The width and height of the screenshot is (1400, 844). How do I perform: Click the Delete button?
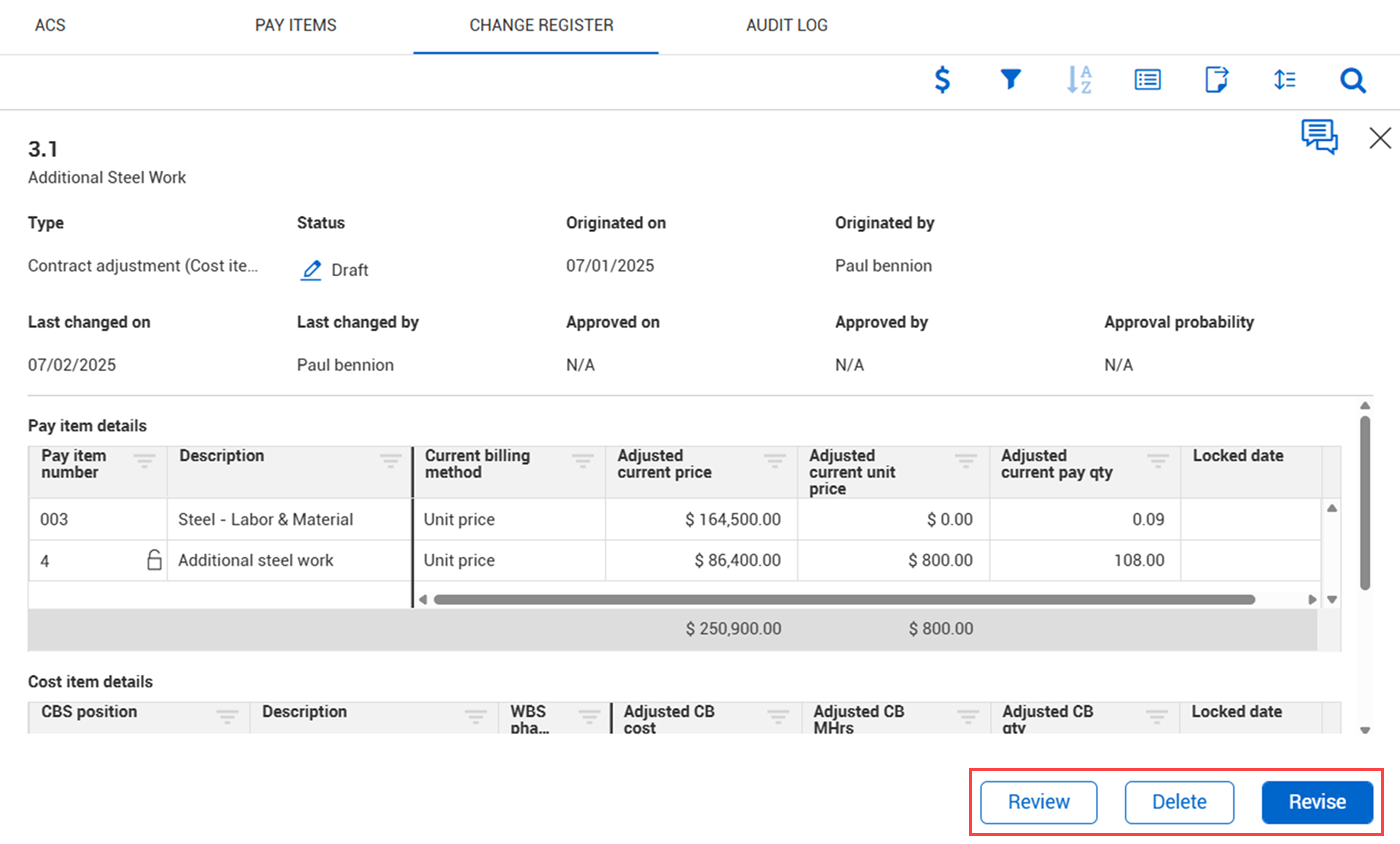tap(1179, 802)
